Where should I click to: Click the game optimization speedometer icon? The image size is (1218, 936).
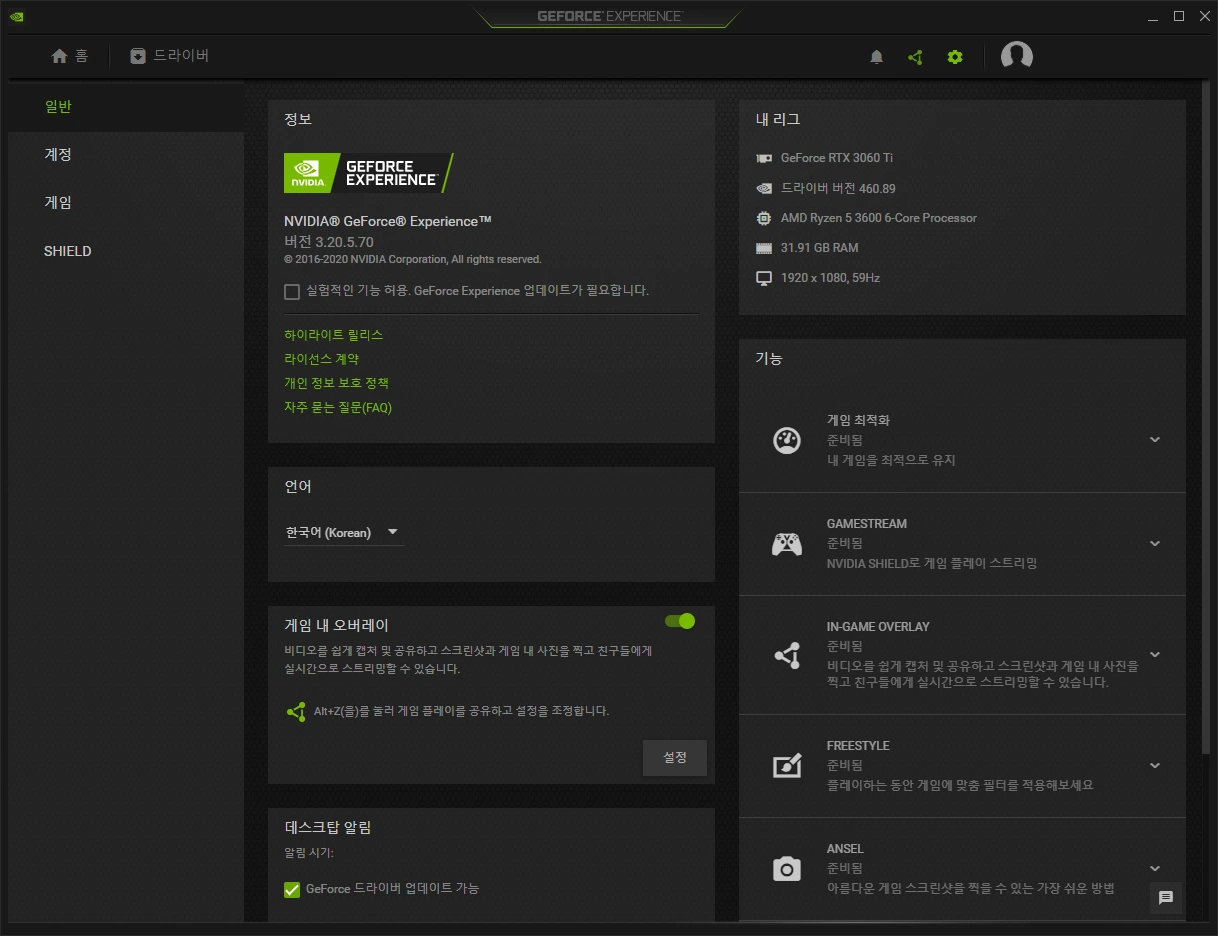[x=787, y=440]
